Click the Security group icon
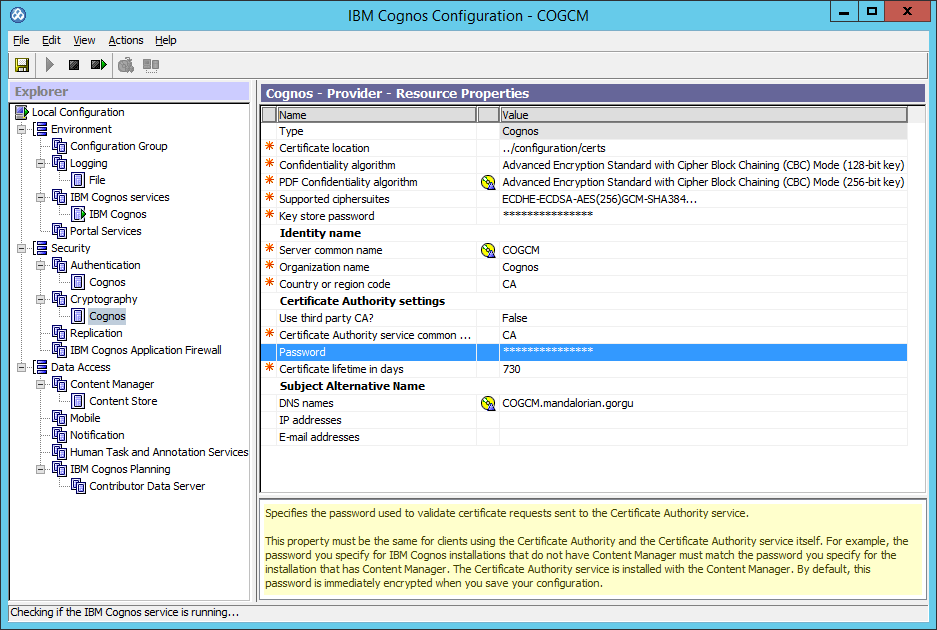 (40, 248)
